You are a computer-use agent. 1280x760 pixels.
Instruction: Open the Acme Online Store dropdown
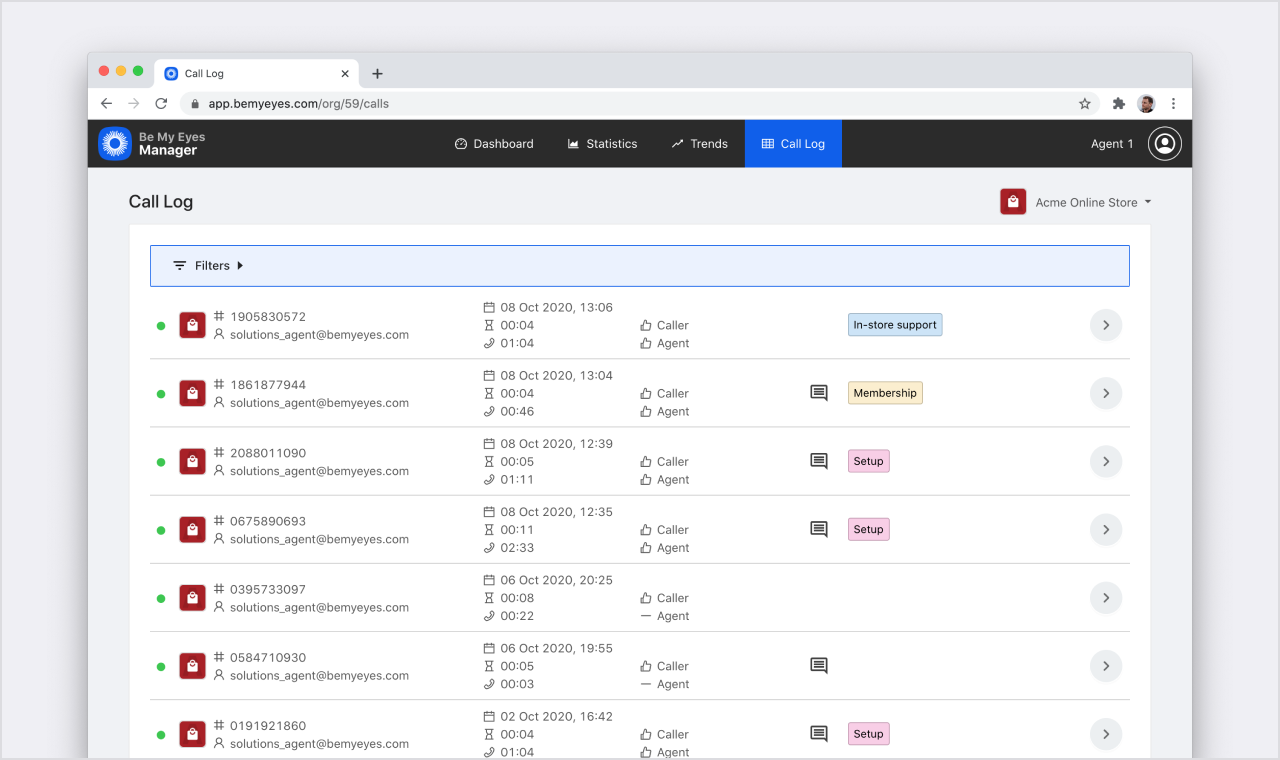[x=1093, y=202]
